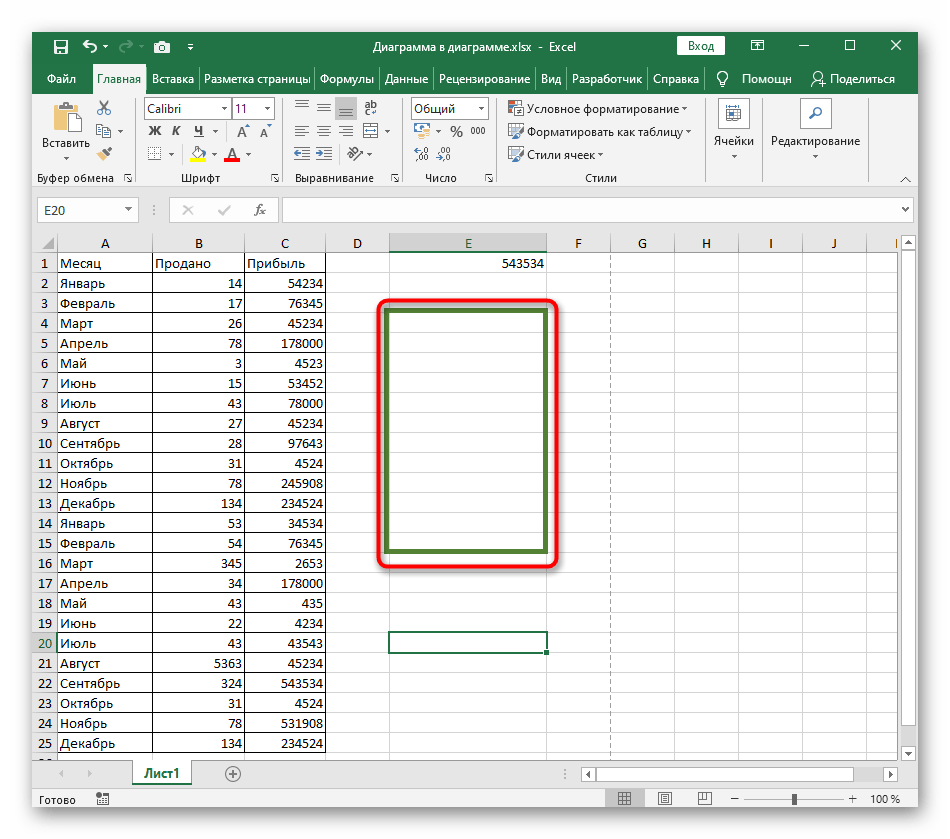Zoom out with the minus button
Image resolution: width=950 pixels, height=839 pixels.
(x=735, y=799)
